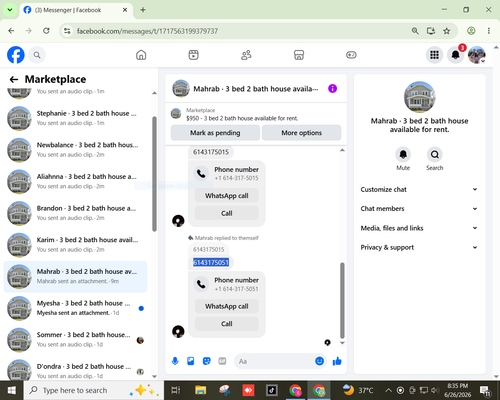The image size is (500, 400).
Task: Open the account profile picture menu
Action: pos(477,55)
